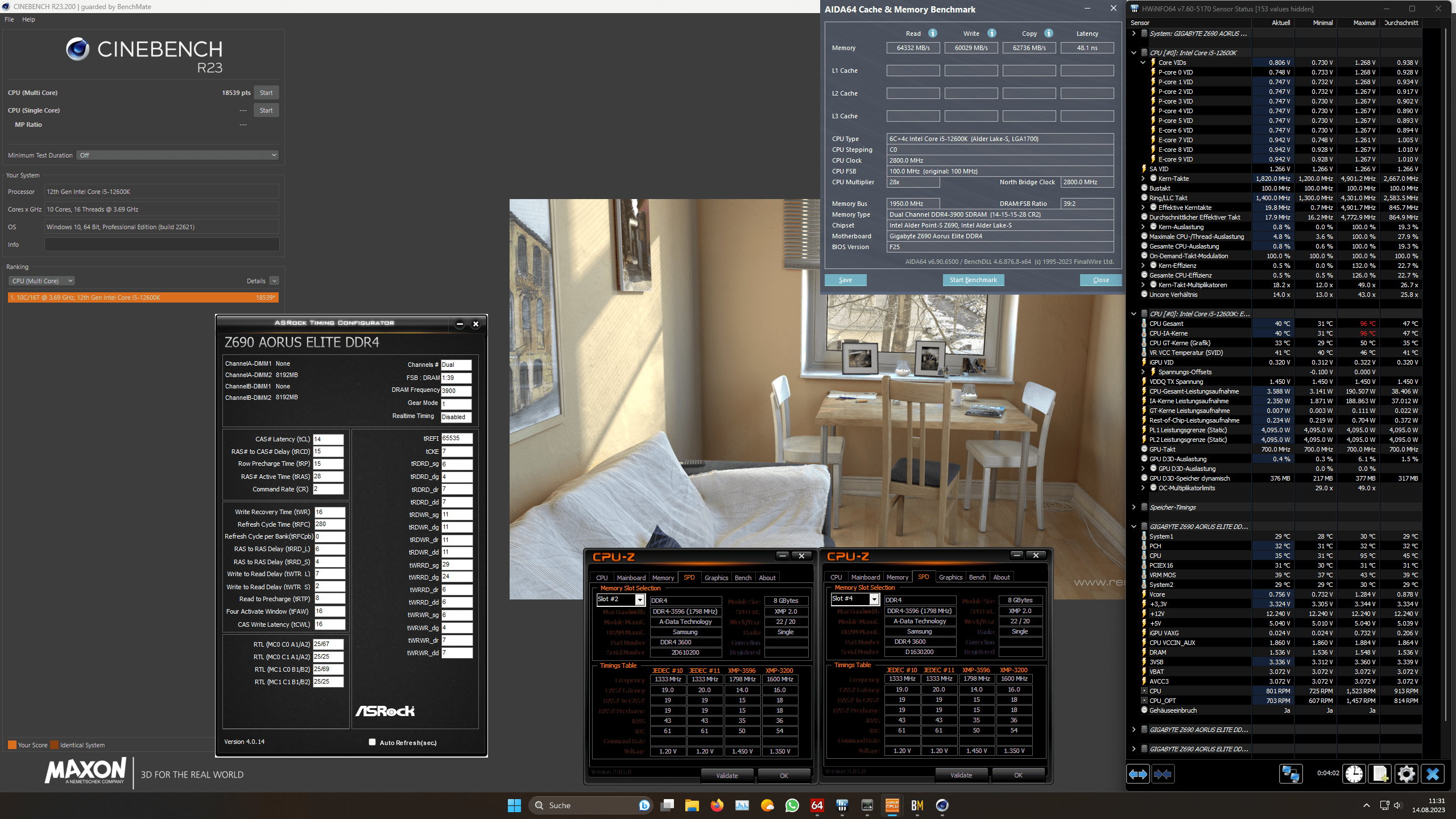Expand the Speicher-Timings sensor group
This screenshot has width=1456, height=819.
coord(1134,507)
